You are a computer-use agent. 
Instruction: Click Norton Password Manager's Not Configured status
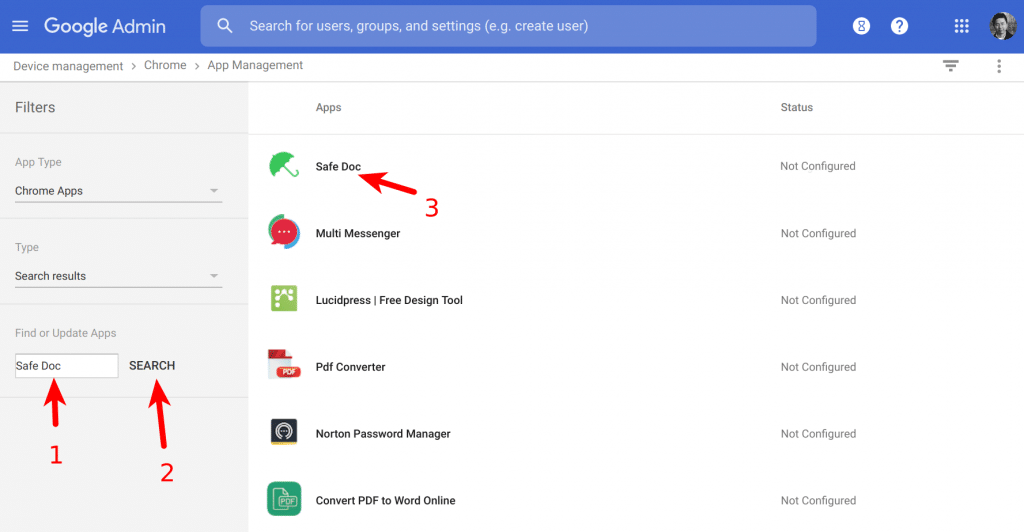(x=818, y=434)
